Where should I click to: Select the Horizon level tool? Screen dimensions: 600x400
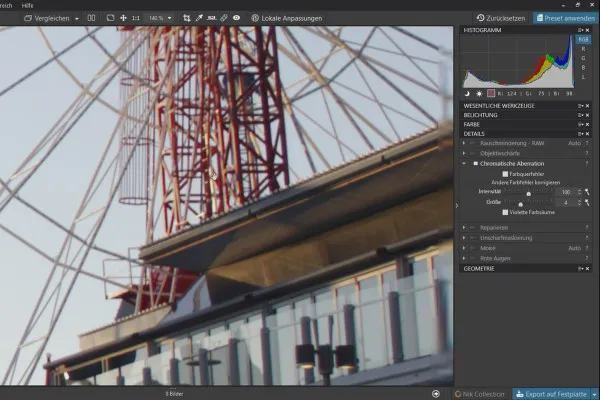click(x=211, y=18)
